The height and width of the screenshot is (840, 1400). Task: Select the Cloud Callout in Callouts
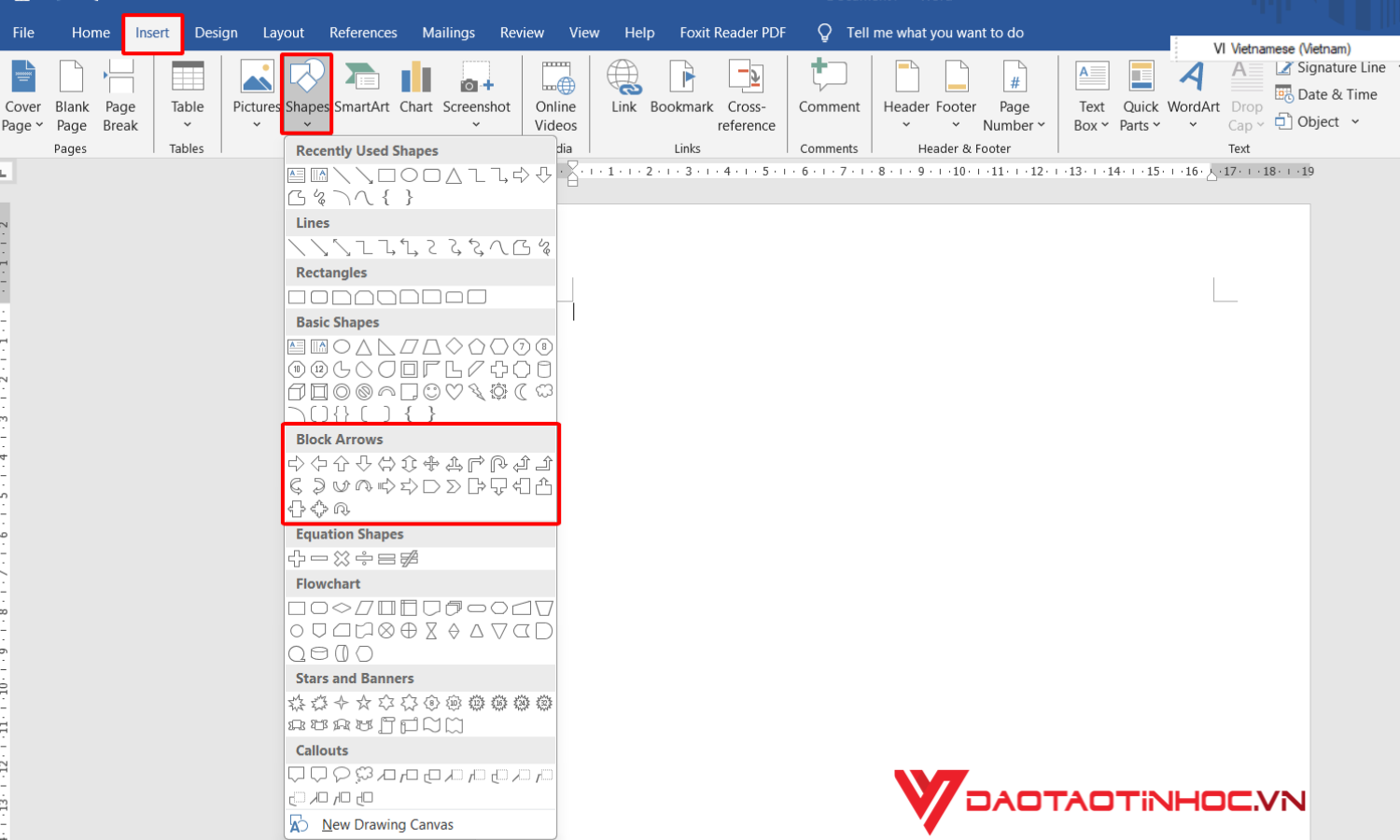coord(364,775)
